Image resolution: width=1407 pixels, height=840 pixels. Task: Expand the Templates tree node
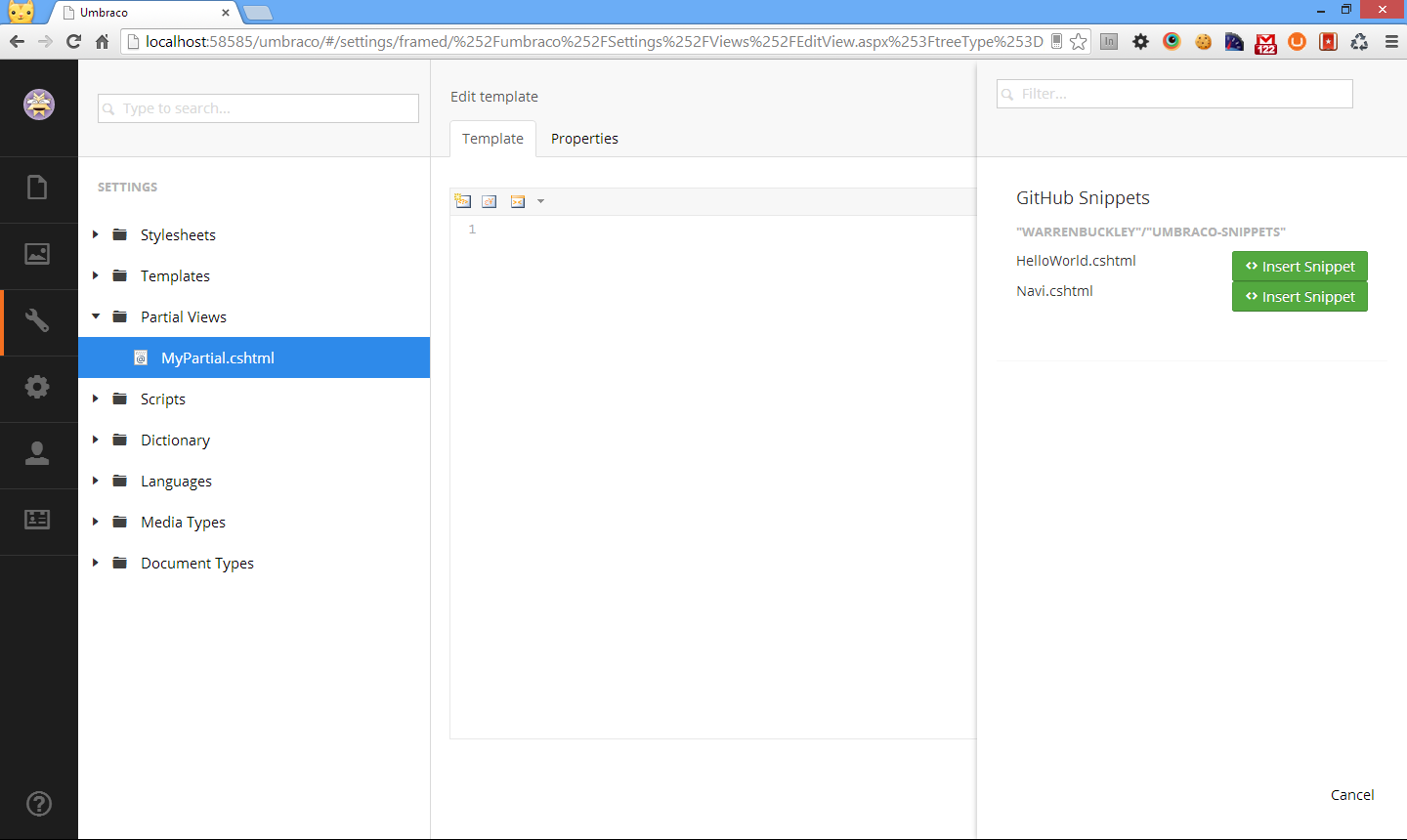tap(96, 275)
